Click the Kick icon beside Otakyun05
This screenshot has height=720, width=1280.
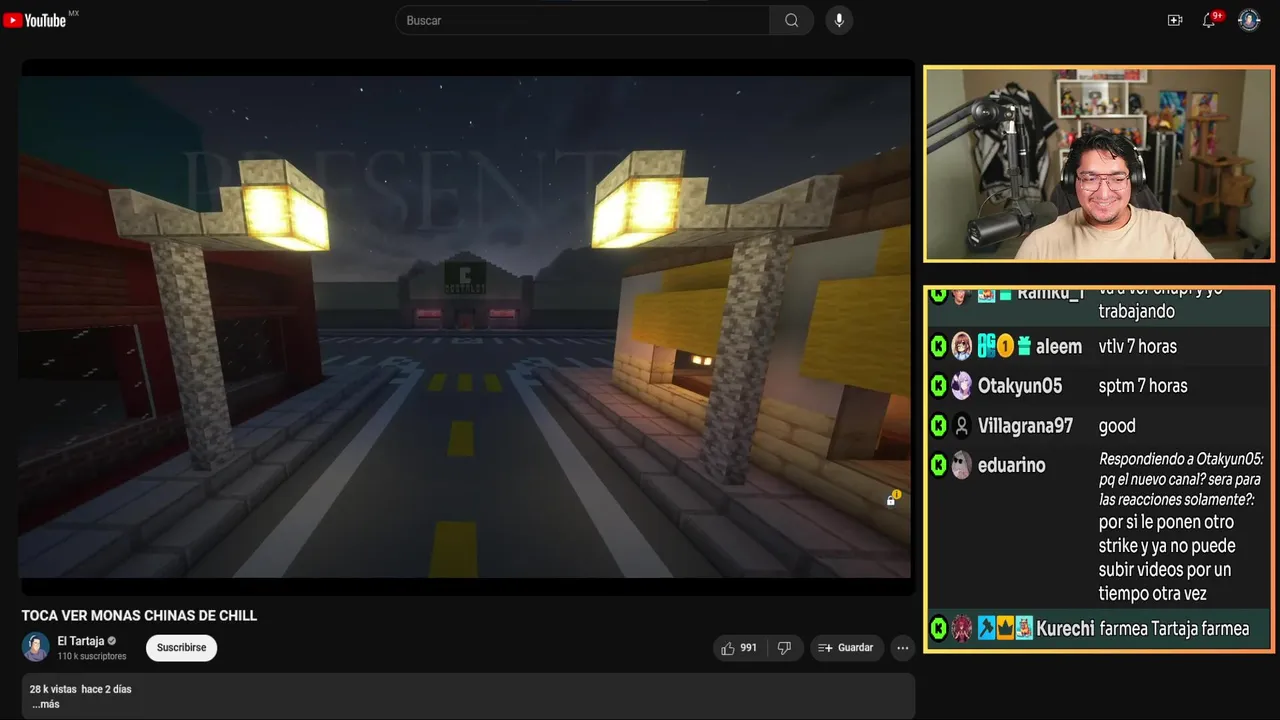click(x=938, y=386)
